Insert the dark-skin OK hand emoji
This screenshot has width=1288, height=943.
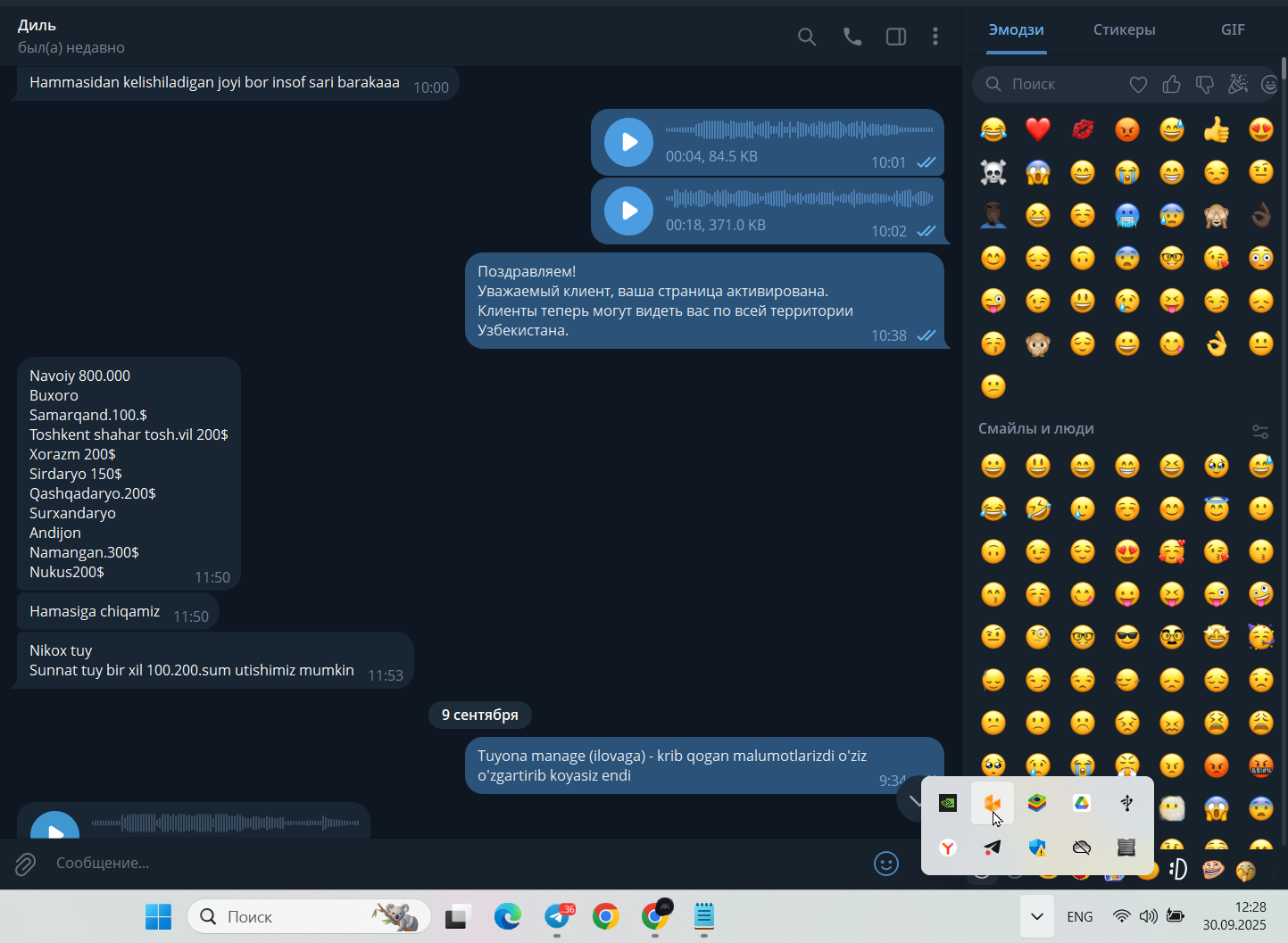1261,215
